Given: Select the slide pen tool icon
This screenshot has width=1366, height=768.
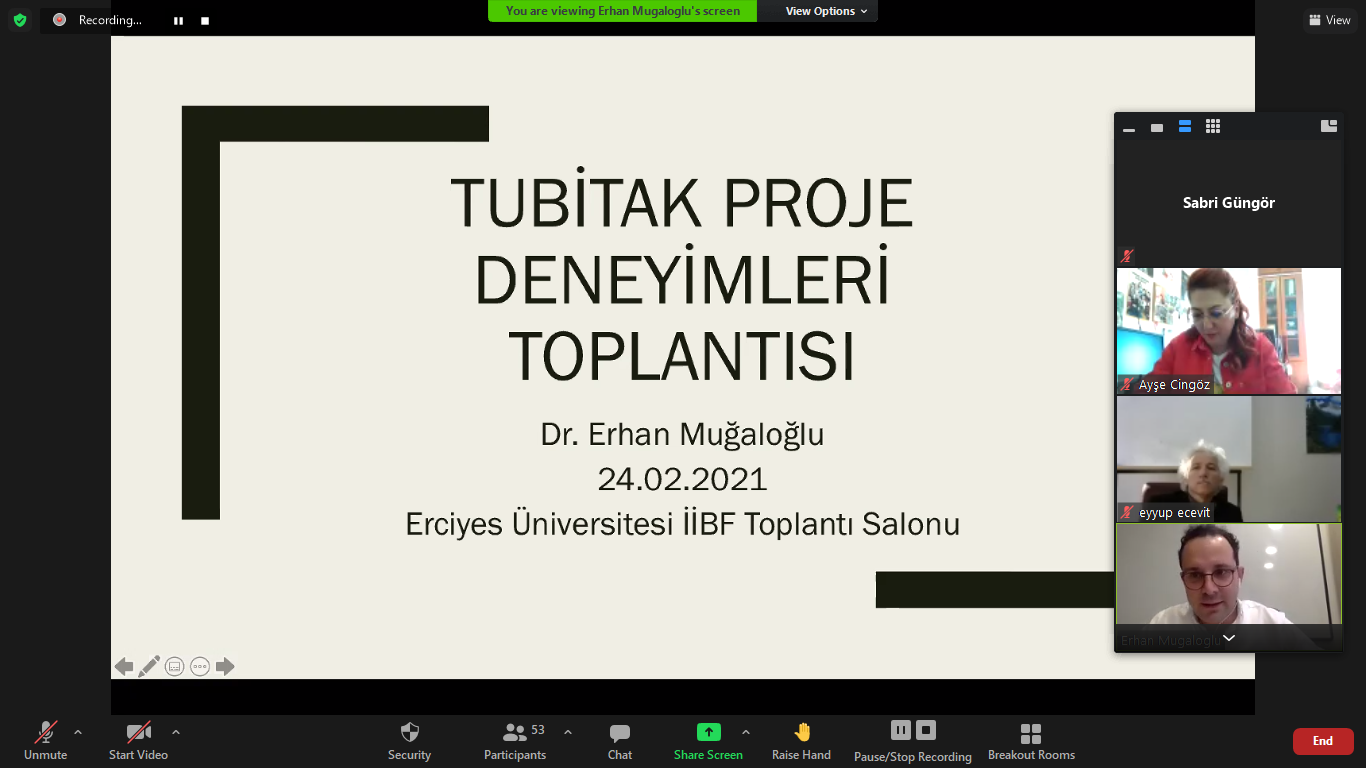Looking at the screenshot, I should 149,666.
